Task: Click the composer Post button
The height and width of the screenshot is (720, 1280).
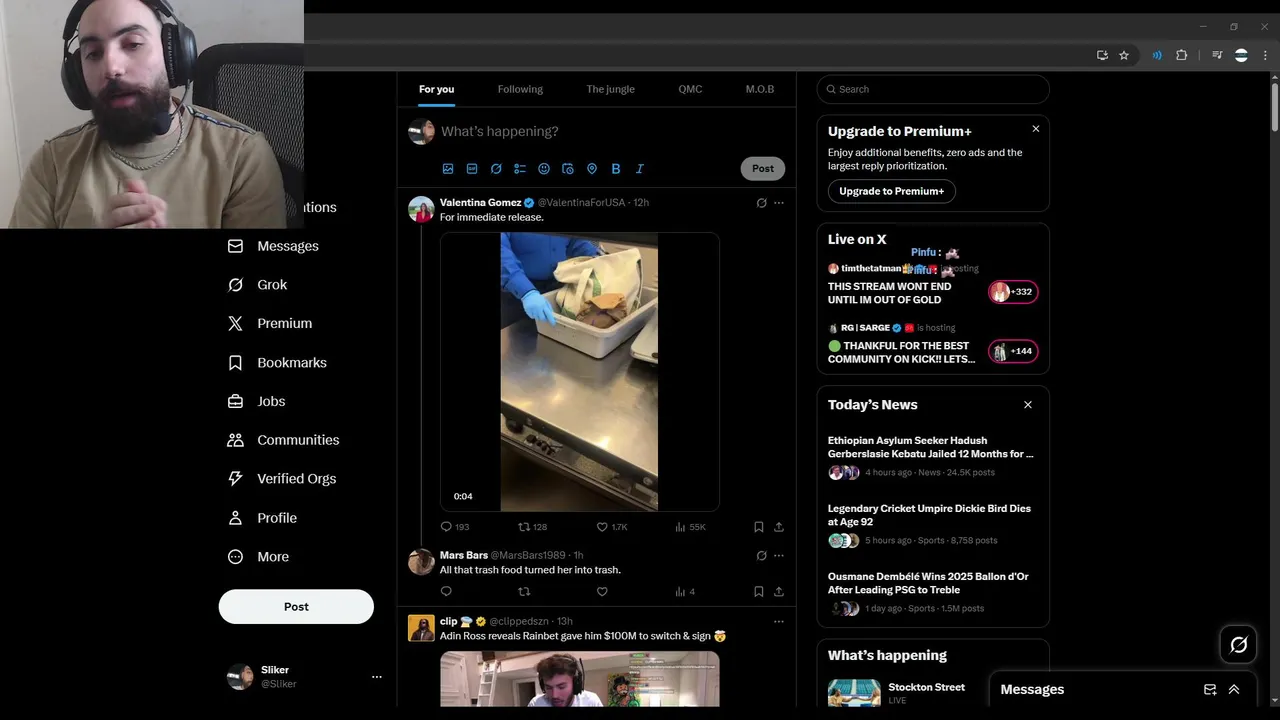Action: [763, 169]
